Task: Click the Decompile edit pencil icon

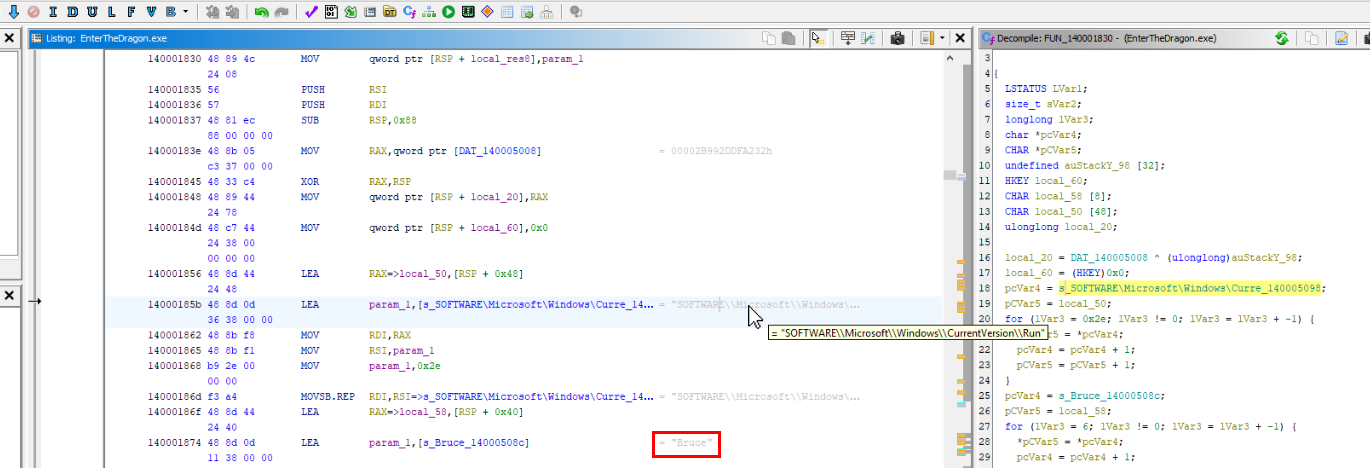Action: point(1343,38)
